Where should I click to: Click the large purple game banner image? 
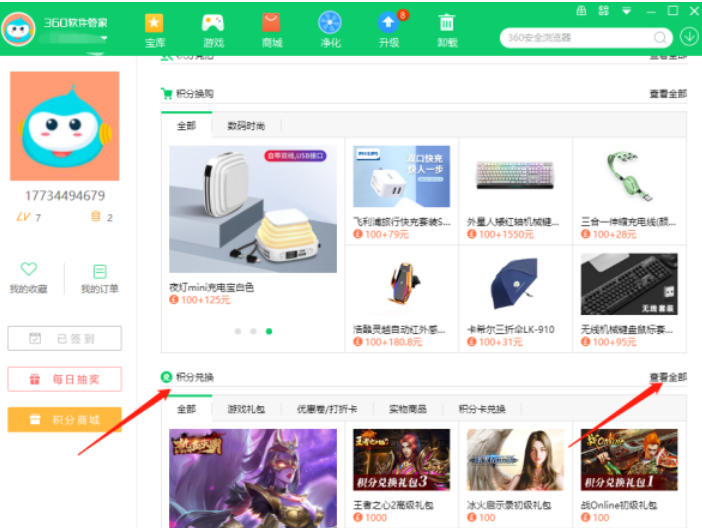coord(253,478)
